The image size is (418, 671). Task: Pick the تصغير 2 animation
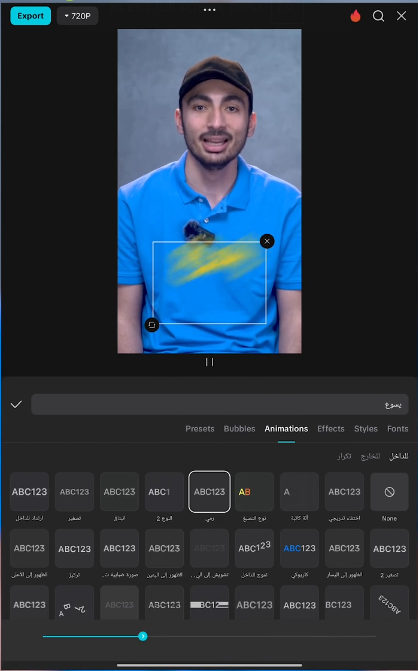click(389, 548)
